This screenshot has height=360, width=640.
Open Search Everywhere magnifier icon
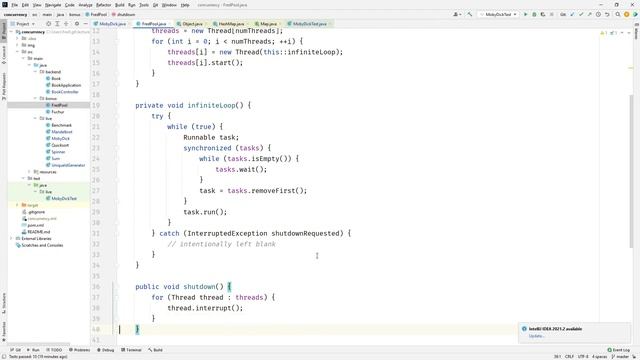coord(618,14)
